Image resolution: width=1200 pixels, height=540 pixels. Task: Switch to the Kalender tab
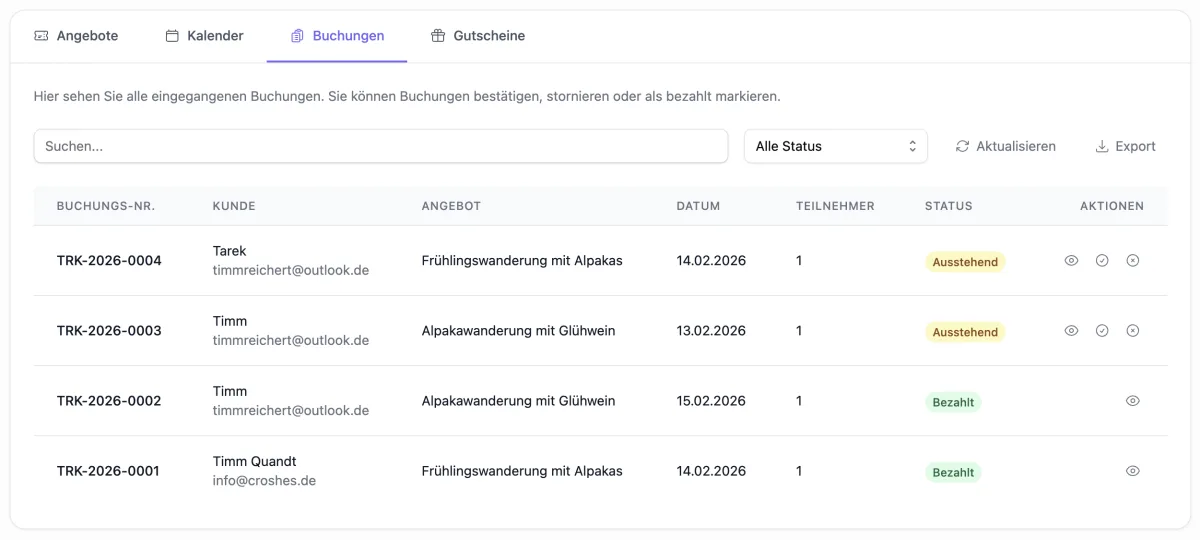click(204, 36)
